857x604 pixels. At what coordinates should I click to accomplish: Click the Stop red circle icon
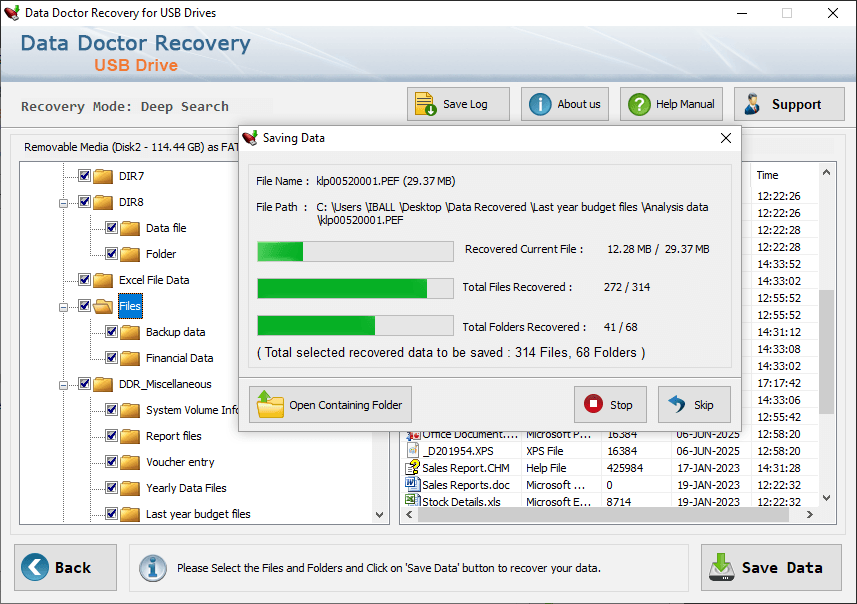click(593, 404)
